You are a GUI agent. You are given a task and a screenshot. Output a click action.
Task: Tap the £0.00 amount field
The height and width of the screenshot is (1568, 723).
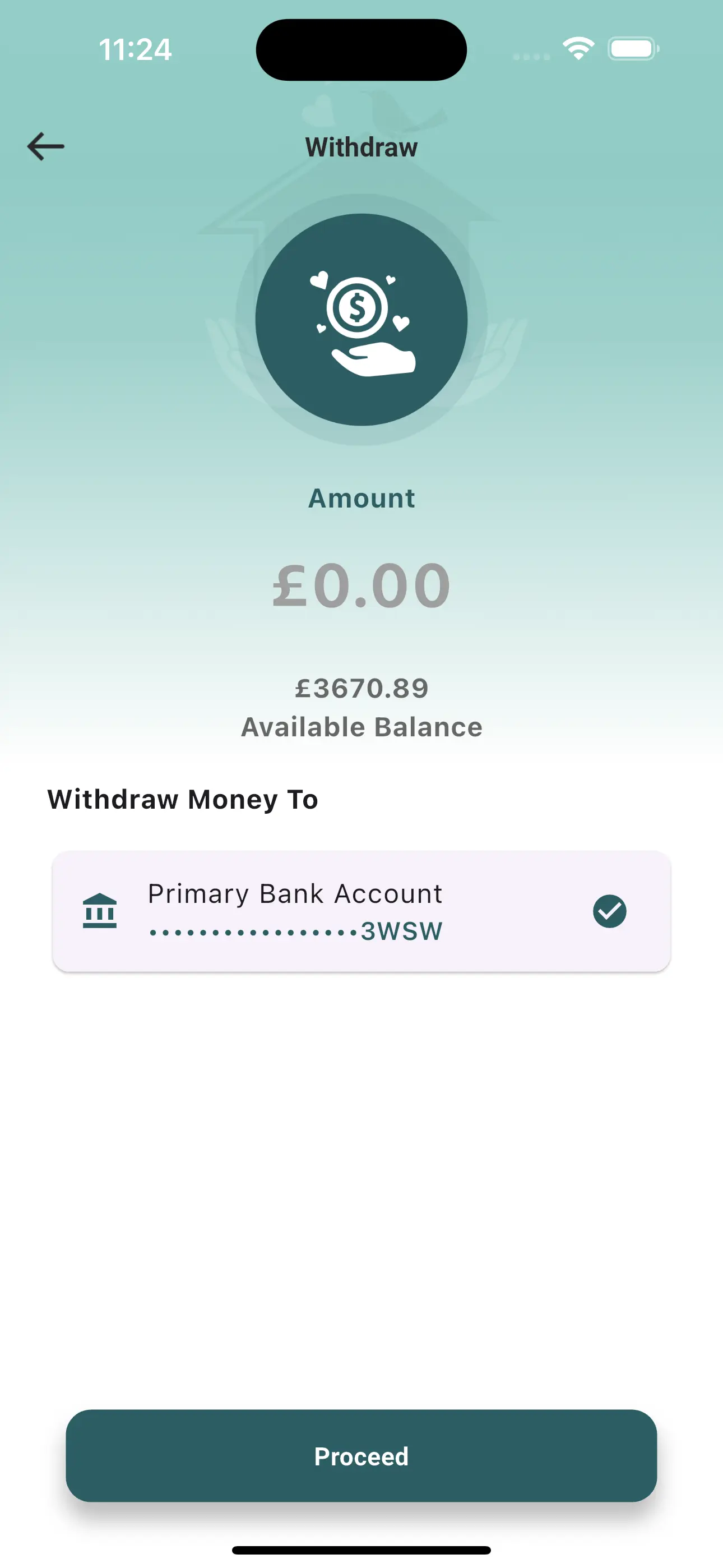361,585
